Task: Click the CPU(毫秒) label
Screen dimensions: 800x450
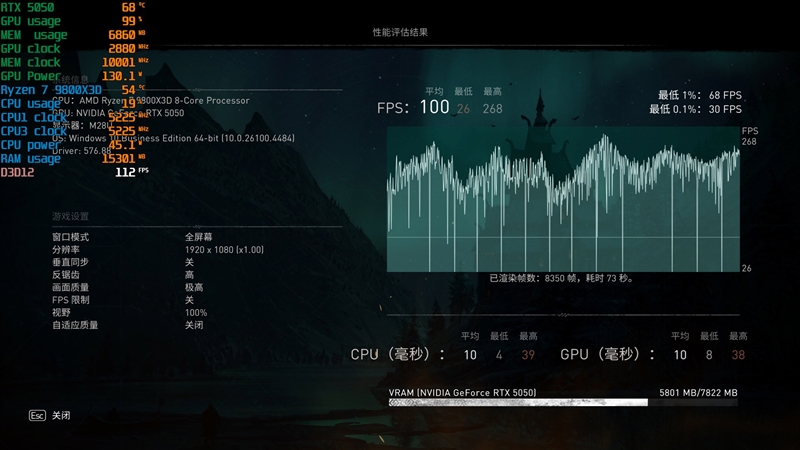Action: pos(397,354)
